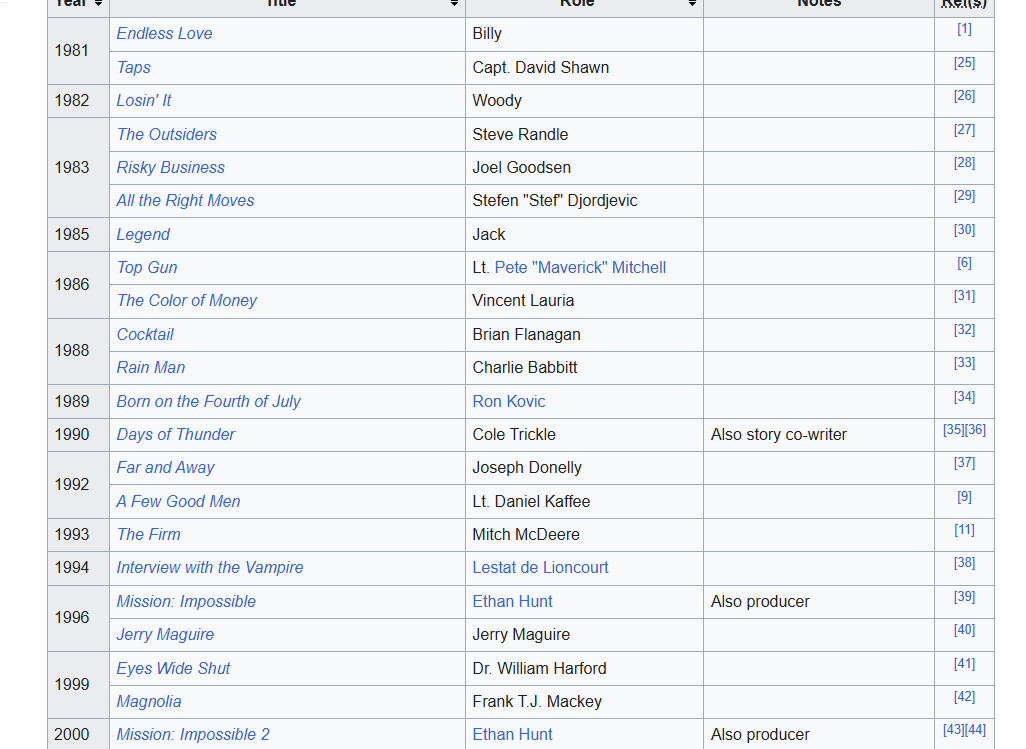
Task: Click the Magnolia film link
Action: tap(149, 701)
